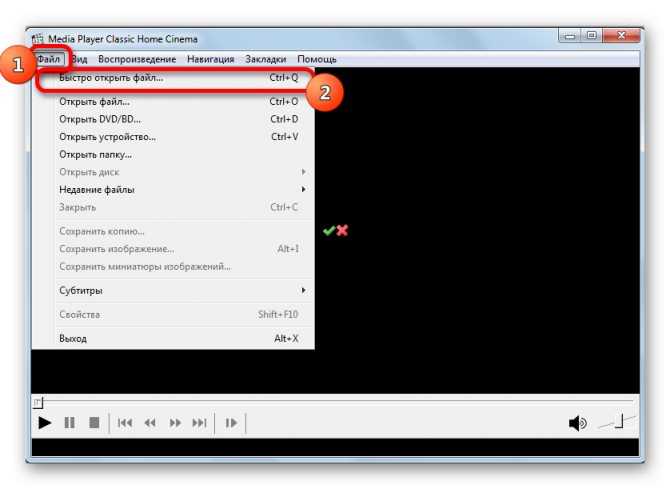Click the Play button

tap(44, 423)
